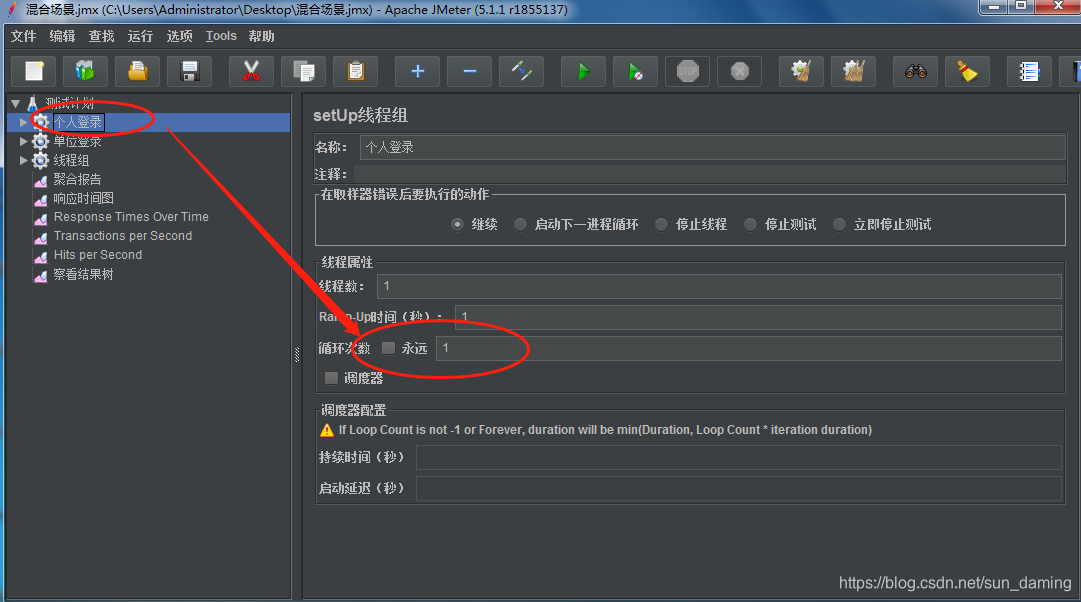Image resolution: width=1081 pixels, height=602 pixels.
Task: Click the Paste clipboard icon
Action: coord(356,71)
